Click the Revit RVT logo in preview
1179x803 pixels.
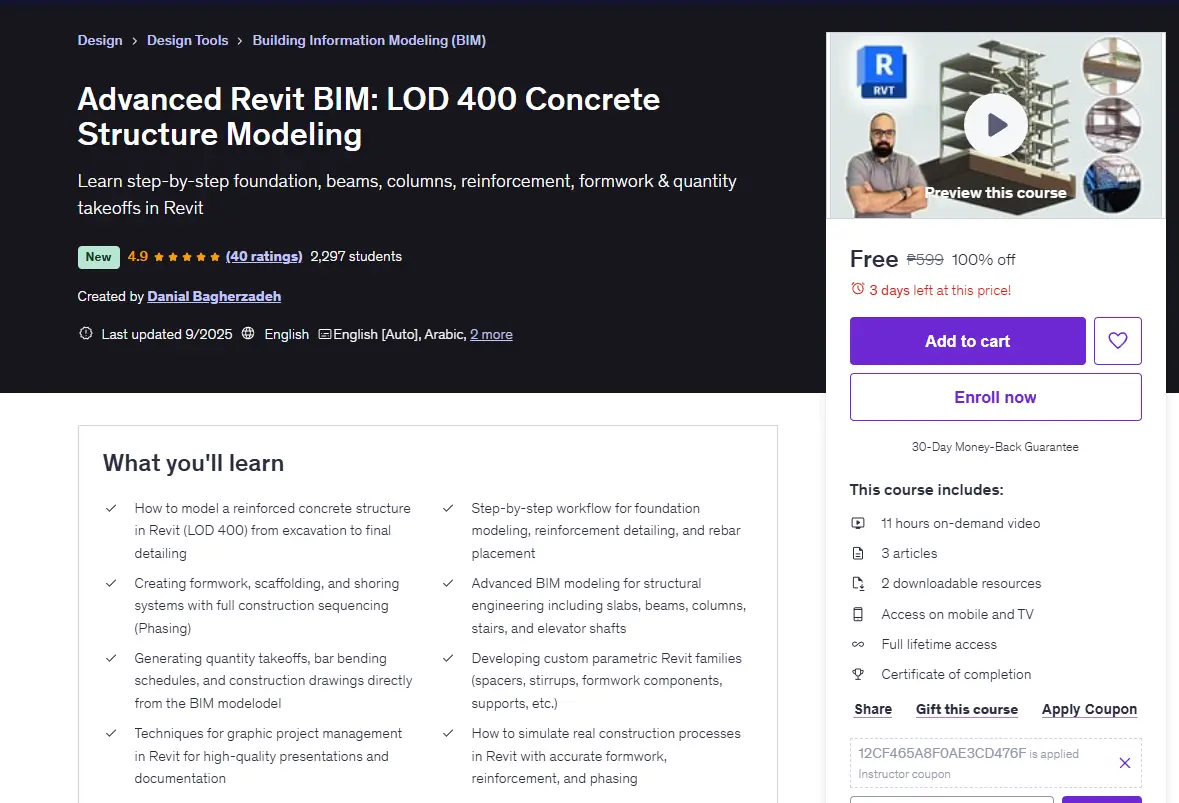pos(881,72)
